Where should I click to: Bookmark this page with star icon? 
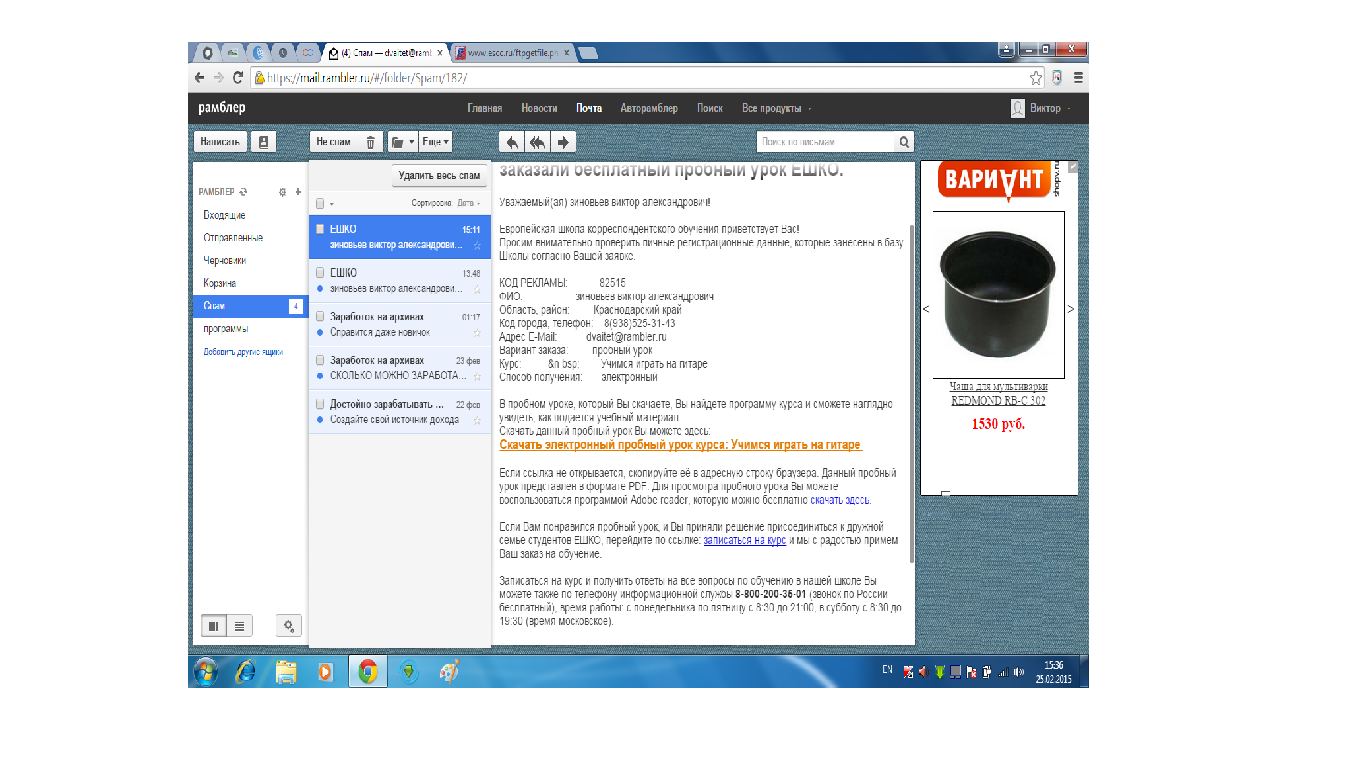pos(1037,77)
